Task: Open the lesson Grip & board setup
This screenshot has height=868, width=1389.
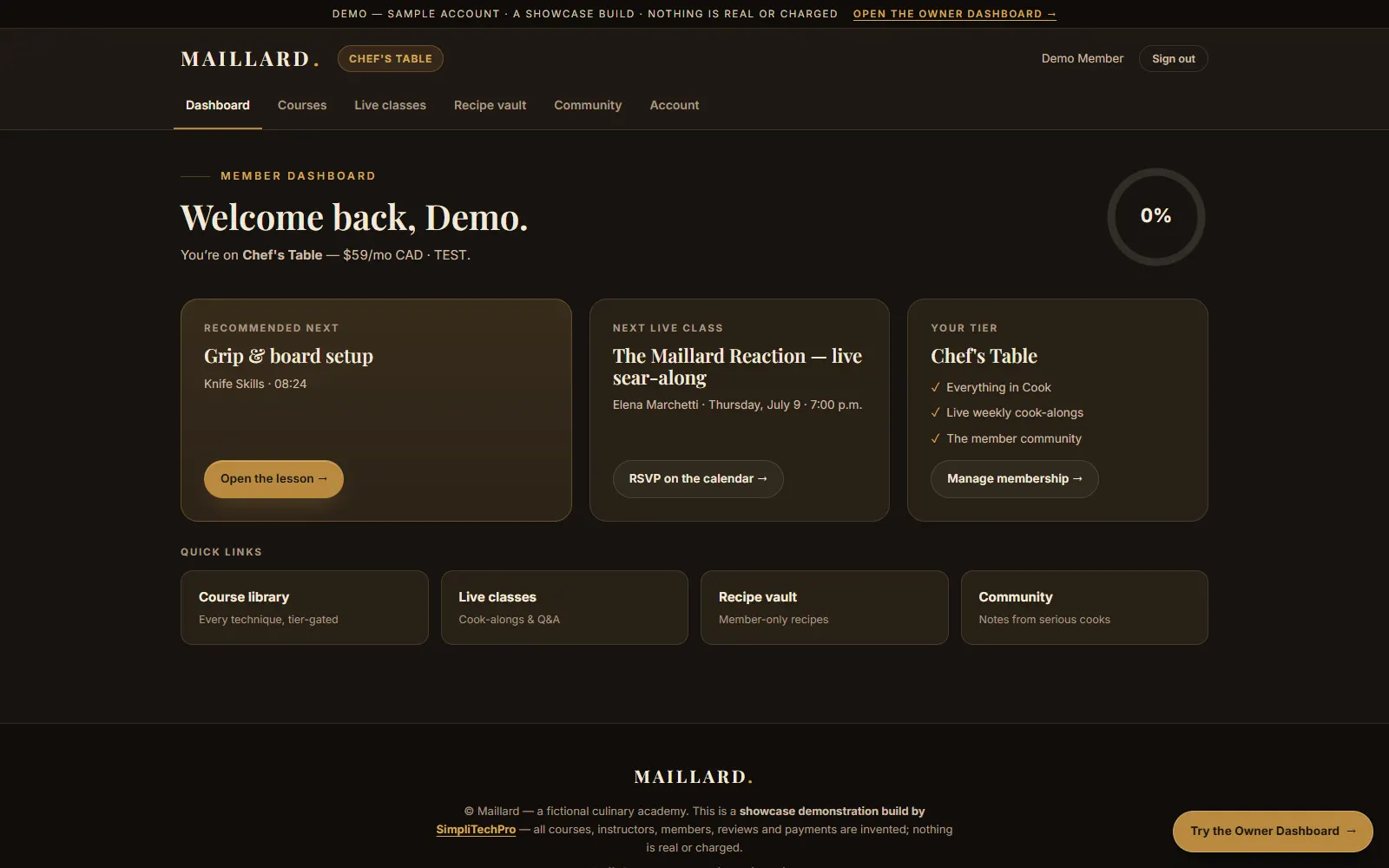Action: (273, 479)
